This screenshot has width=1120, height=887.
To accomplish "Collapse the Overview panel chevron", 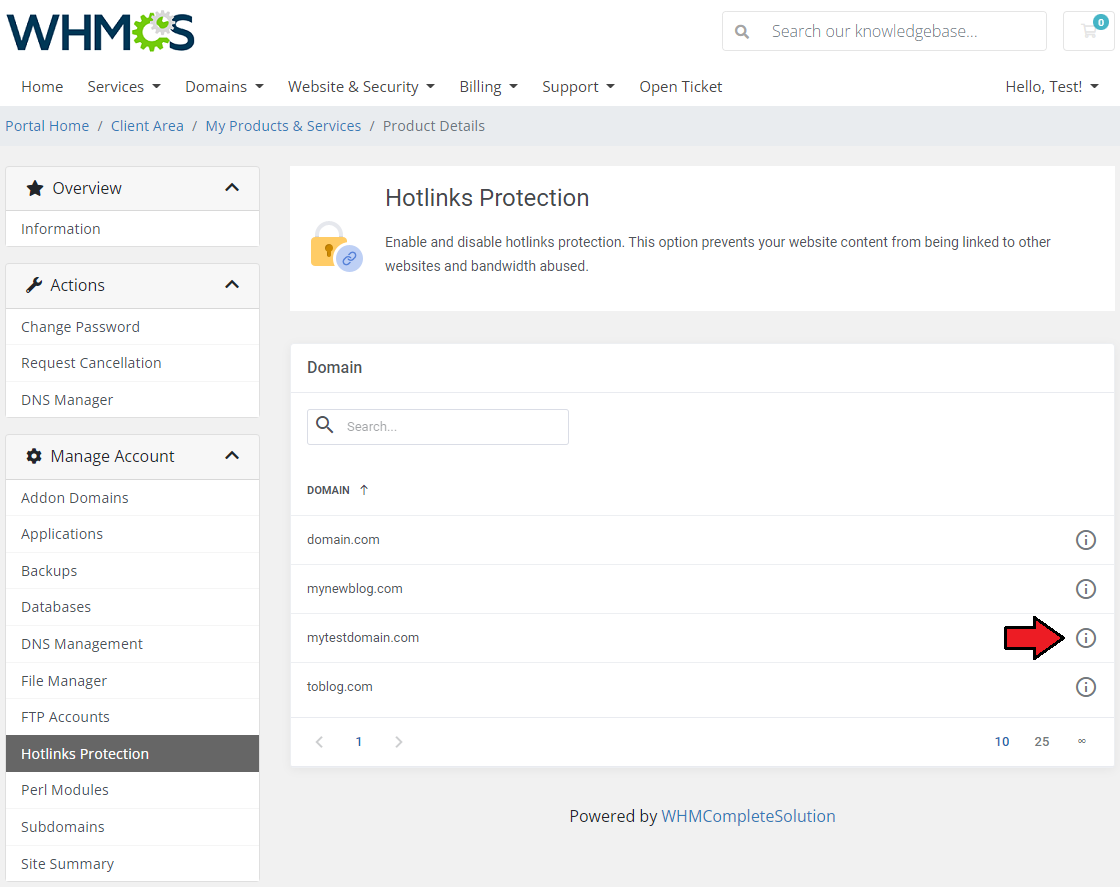I will tap(231, 187).
